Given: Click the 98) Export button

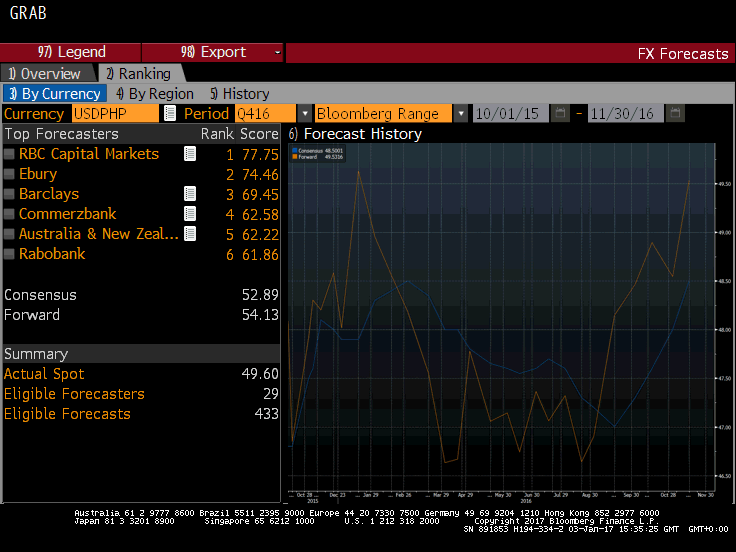Looking at the screenshot, I should coord(212,52).
